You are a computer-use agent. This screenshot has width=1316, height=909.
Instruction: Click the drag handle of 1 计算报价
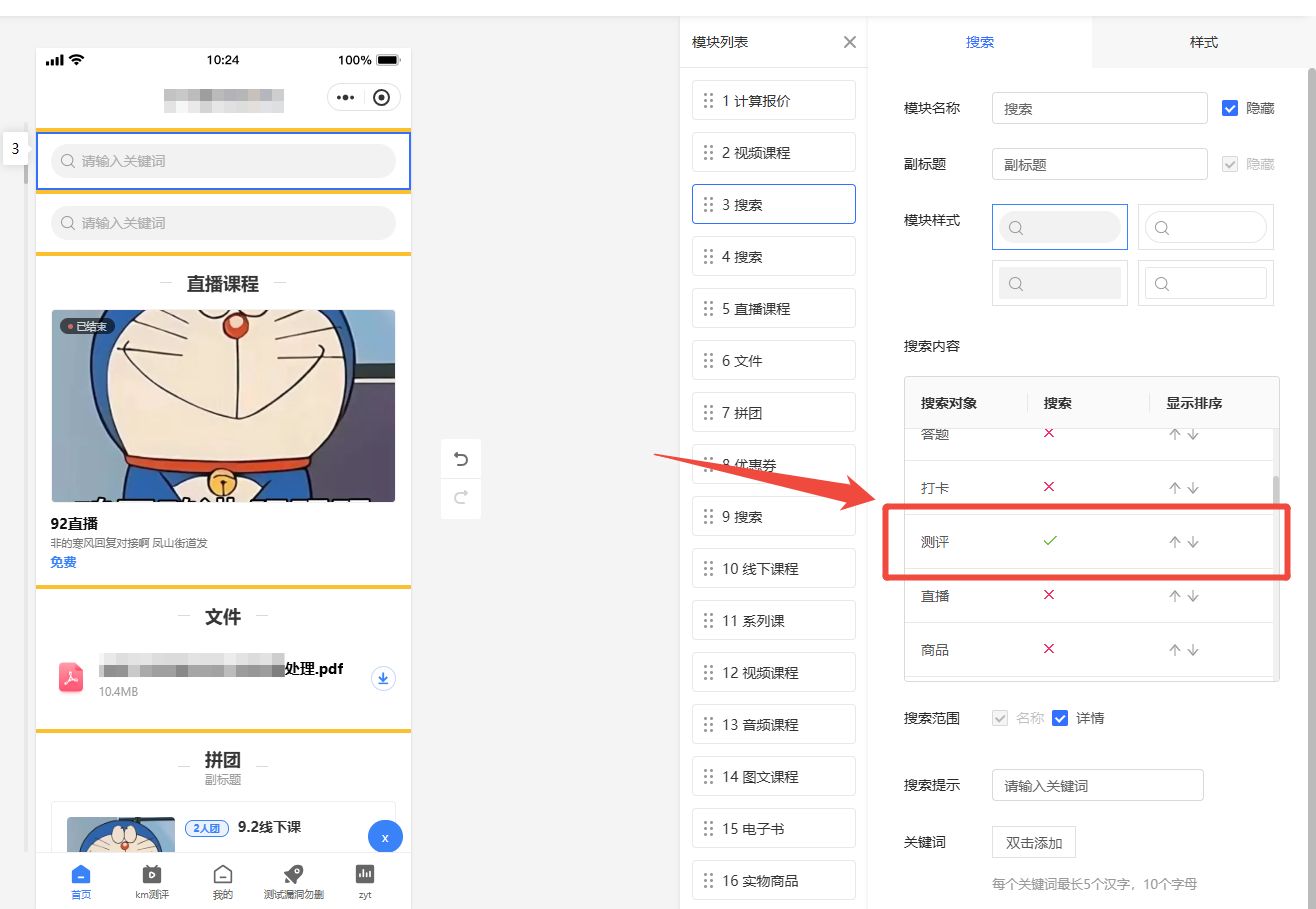[709, 101]
